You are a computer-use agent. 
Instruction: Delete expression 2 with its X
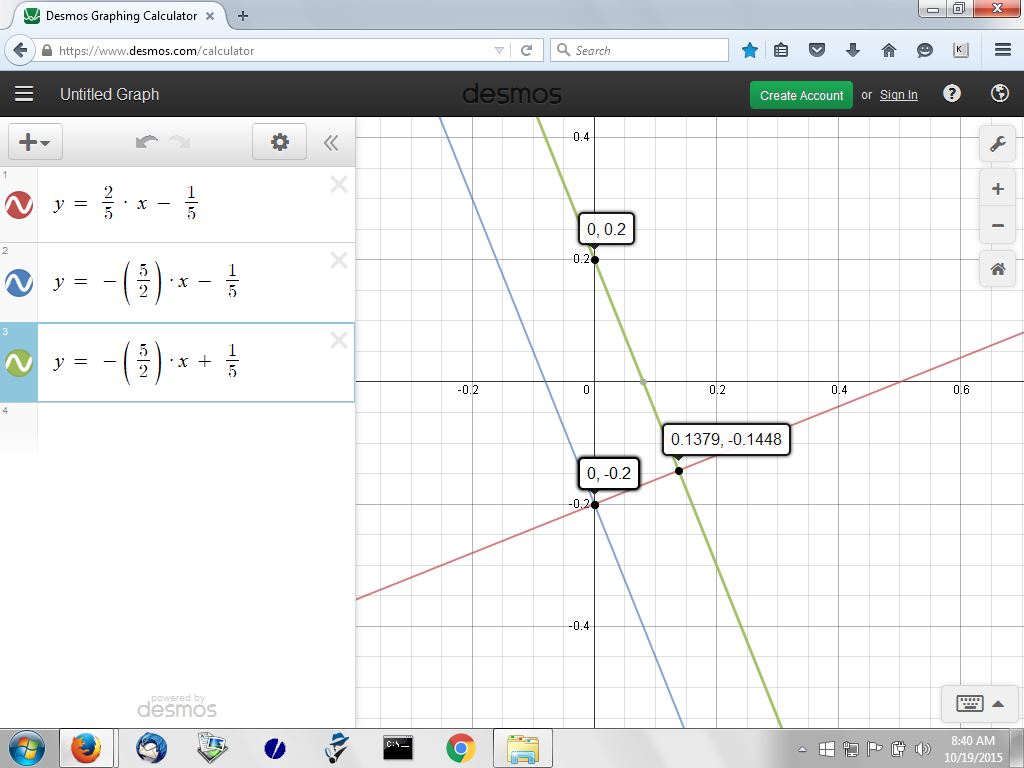[x=339, y=260]
